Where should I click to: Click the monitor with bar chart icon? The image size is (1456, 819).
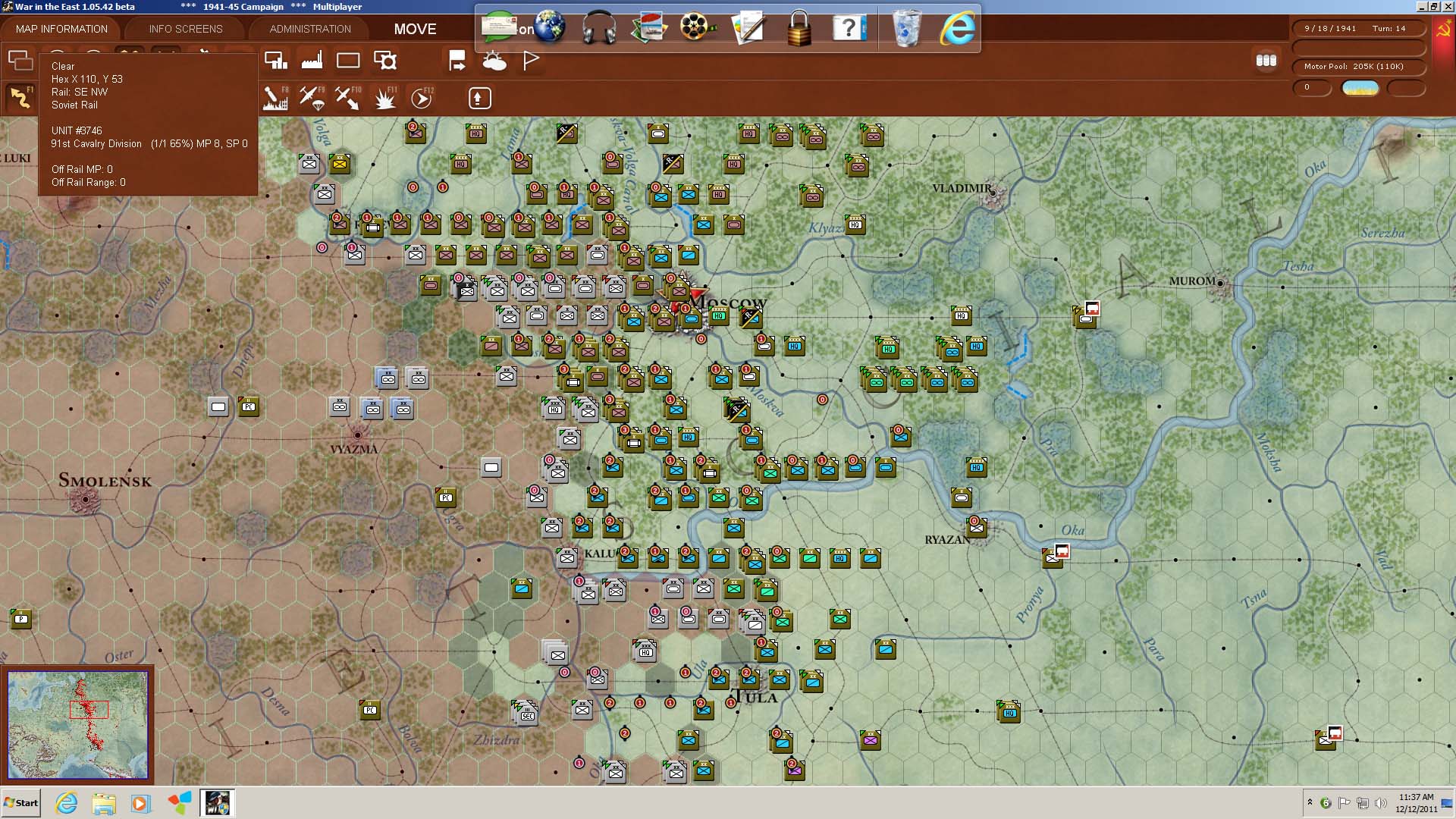[275, 61]
